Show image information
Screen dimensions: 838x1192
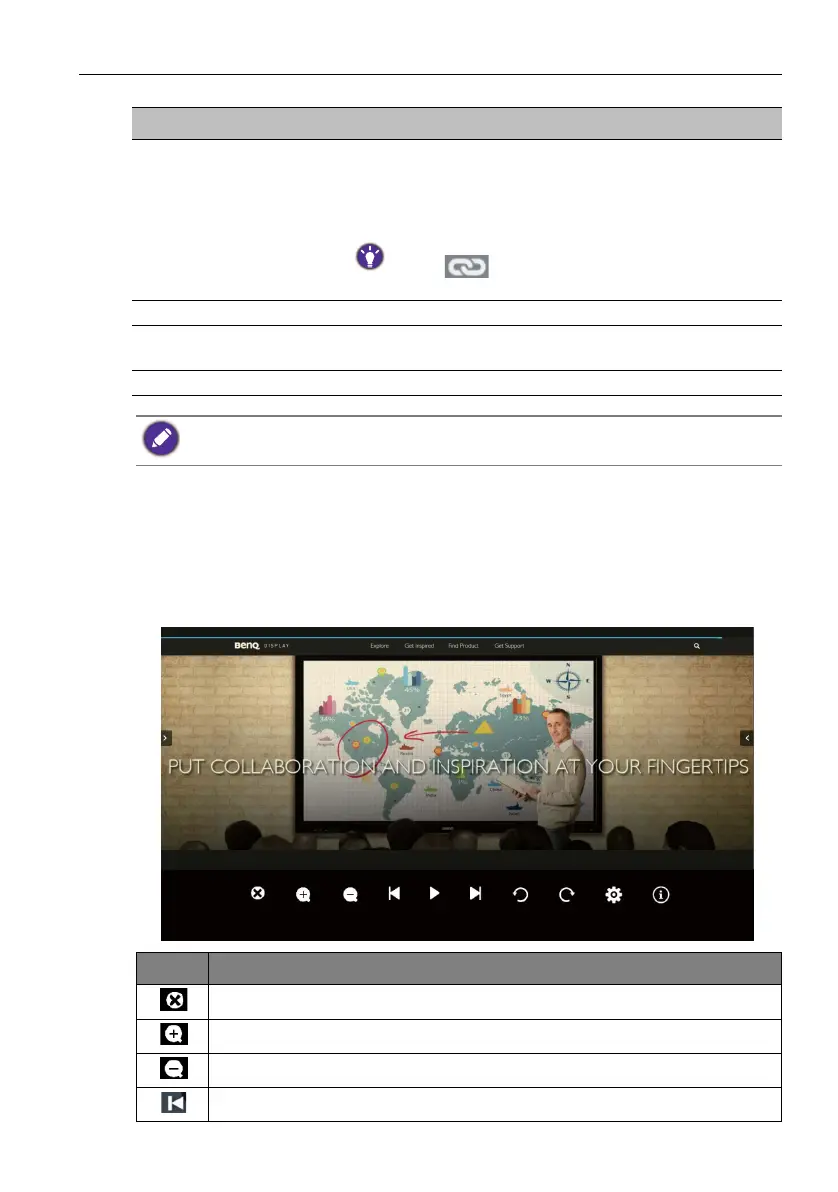tap(661, 895)
